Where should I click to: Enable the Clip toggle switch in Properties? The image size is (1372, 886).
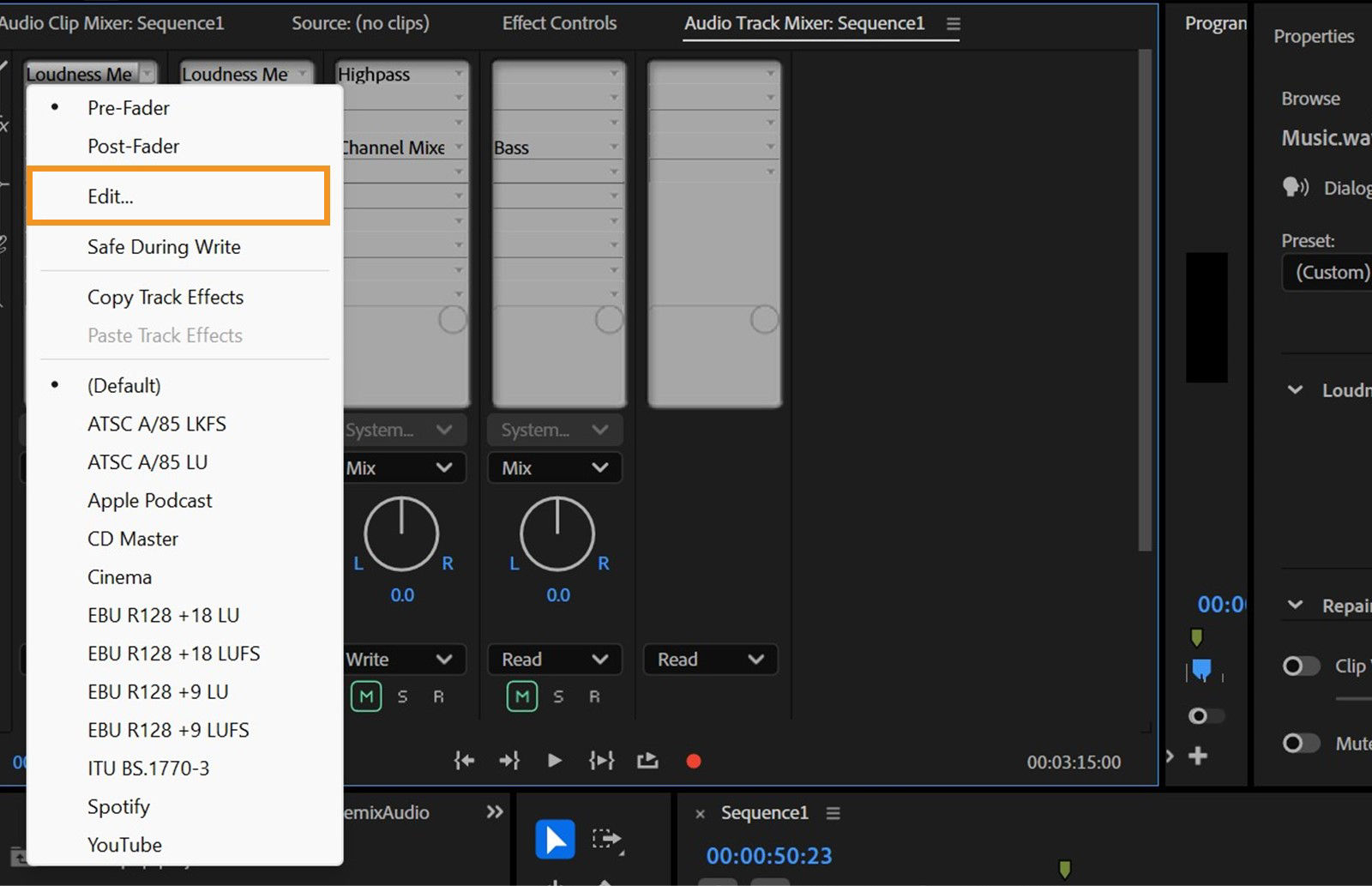tap(1300, 666)
